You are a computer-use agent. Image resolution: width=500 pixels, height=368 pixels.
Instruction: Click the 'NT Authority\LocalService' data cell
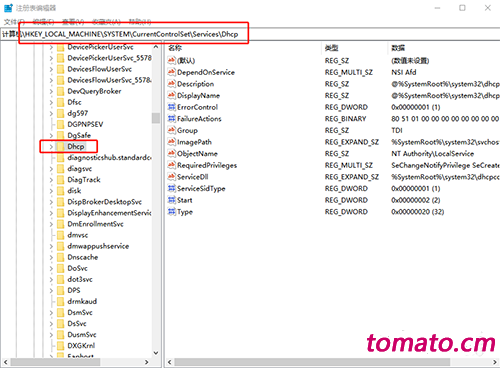click(x=432, y=153)
